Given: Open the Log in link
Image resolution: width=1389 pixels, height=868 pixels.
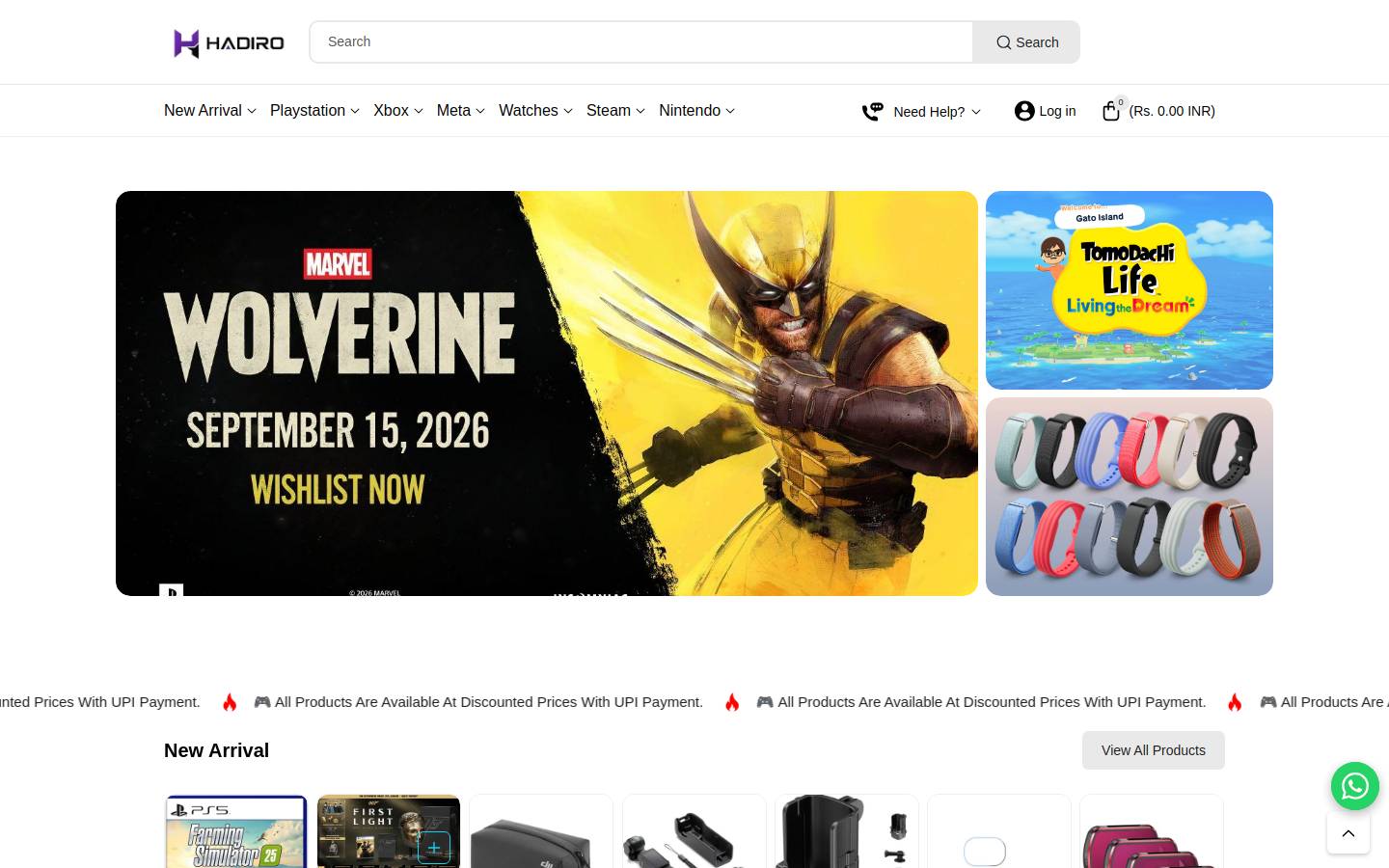Looking at the screenshot, I should [x=1057, y=112].
